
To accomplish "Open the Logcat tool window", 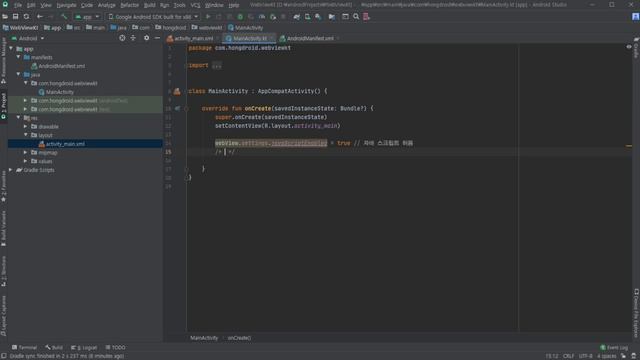I will click(84, 348).
